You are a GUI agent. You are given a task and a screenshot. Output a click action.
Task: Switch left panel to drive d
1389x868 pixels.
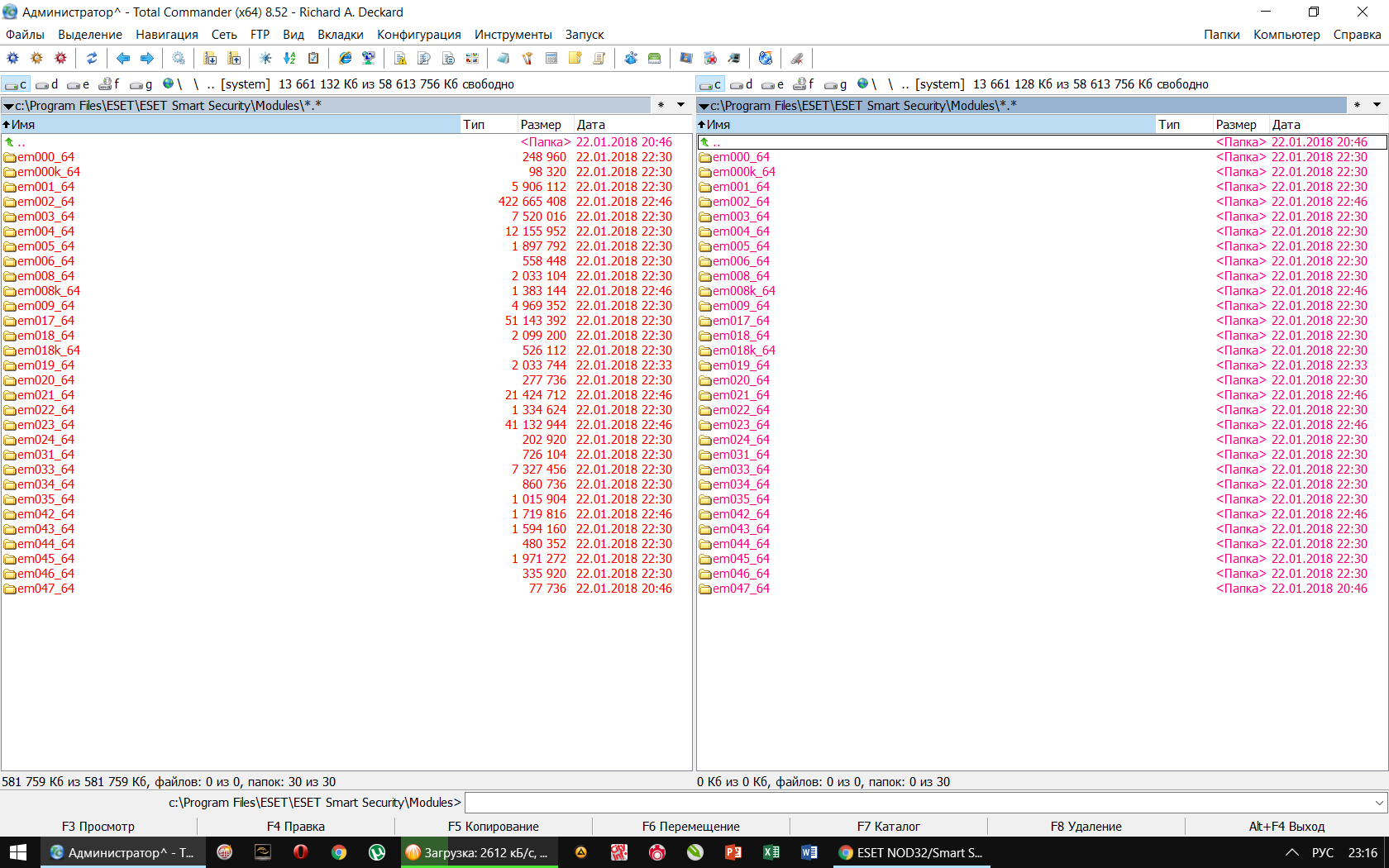[47, 84]
